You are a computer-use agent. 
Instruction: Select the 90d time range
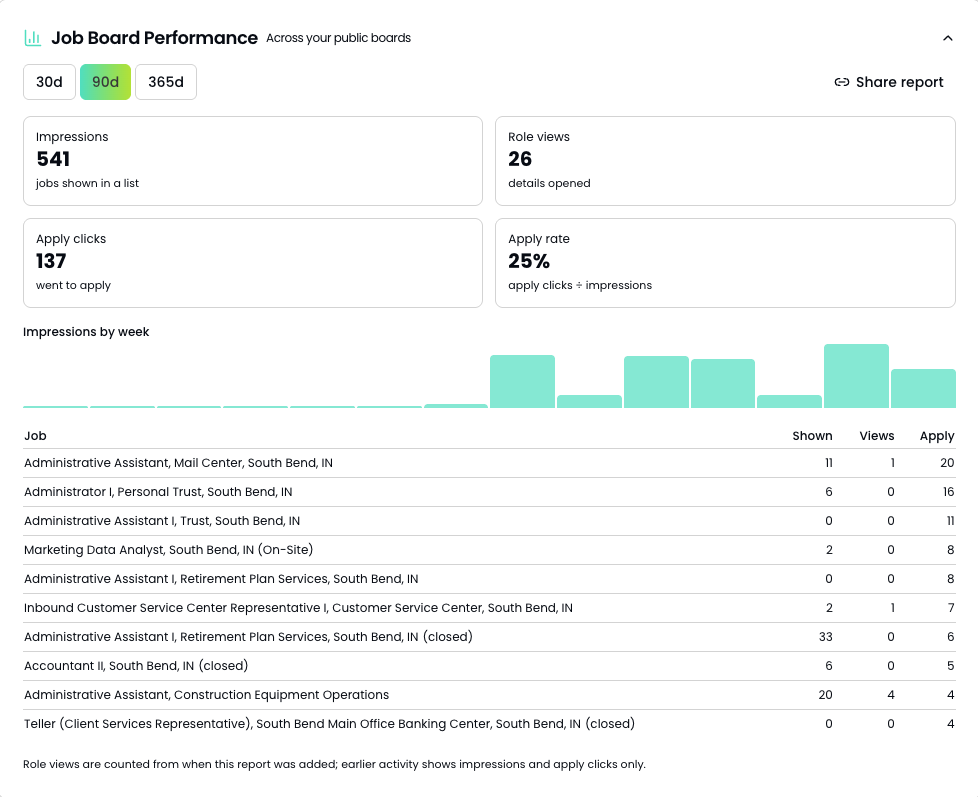point(105,82)
